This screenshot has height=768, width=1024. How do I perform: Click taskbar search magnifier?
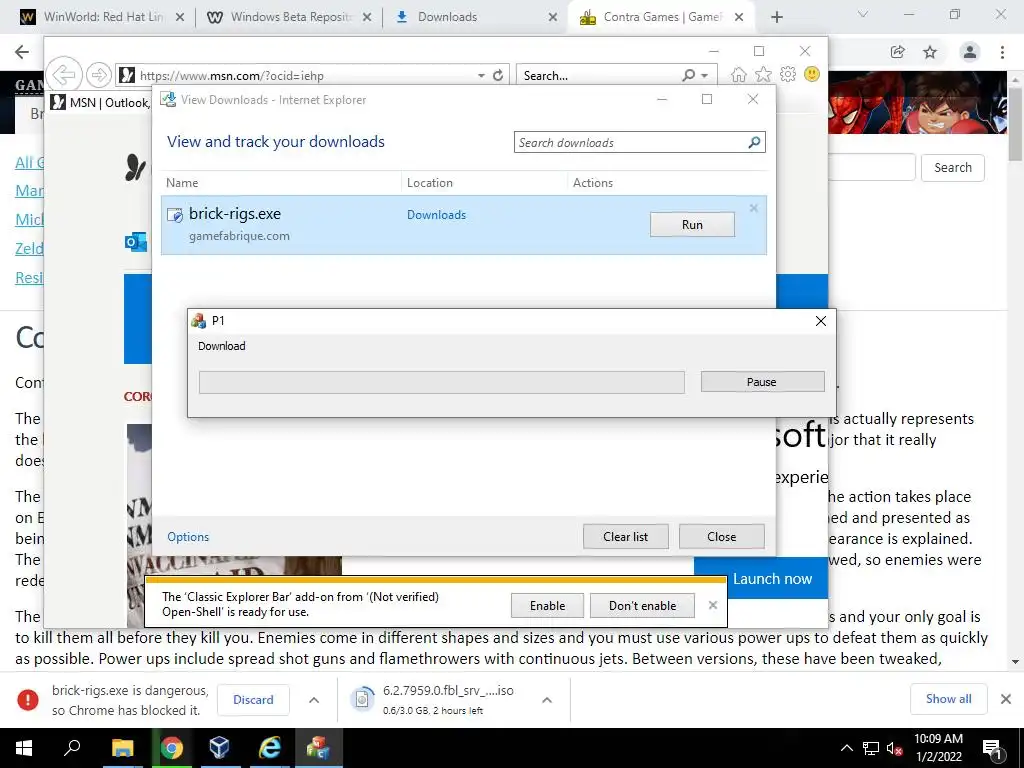(x=72, y=748)
